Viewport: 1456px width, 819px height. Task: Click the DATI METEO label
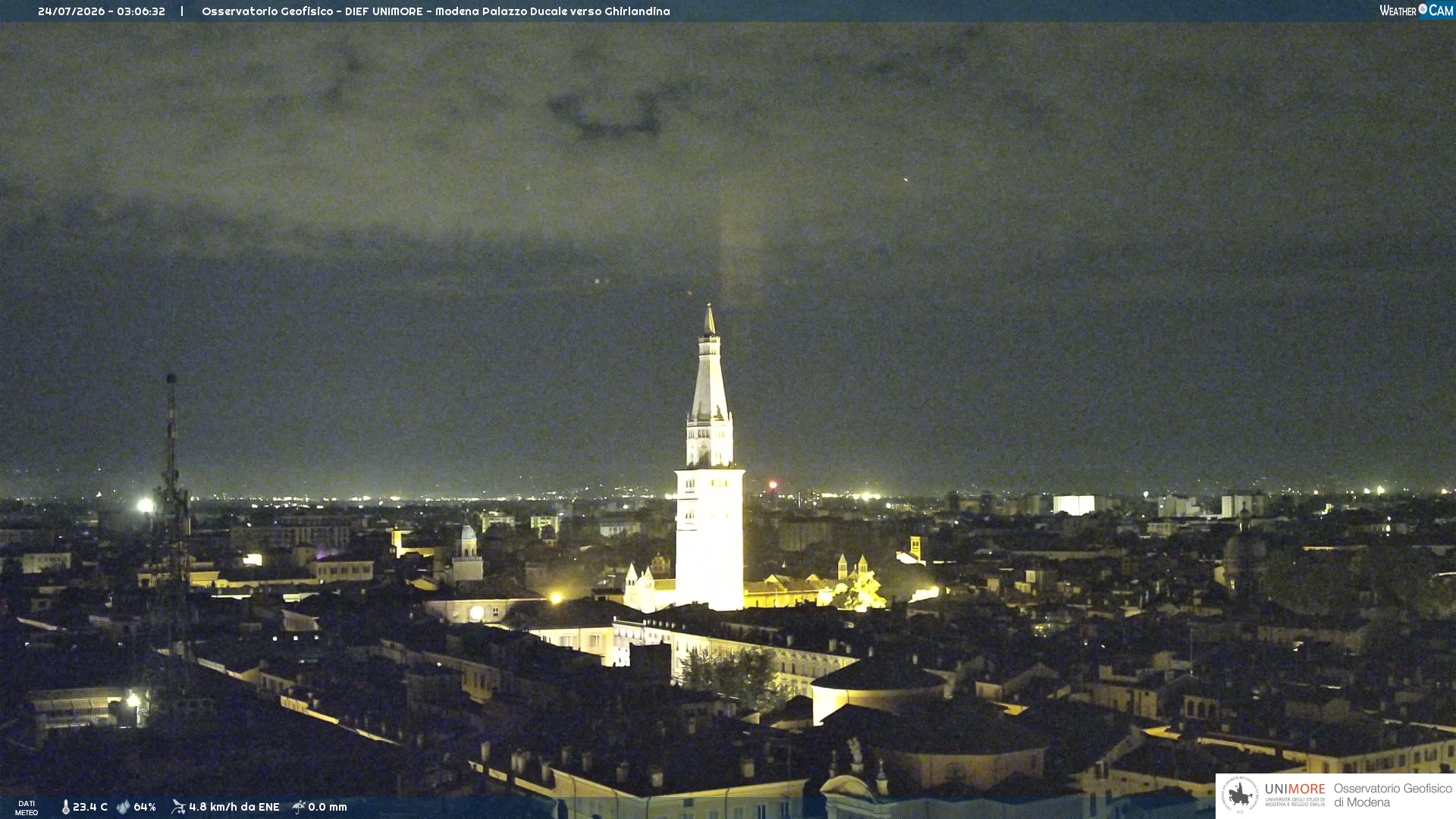pos(27,808)
